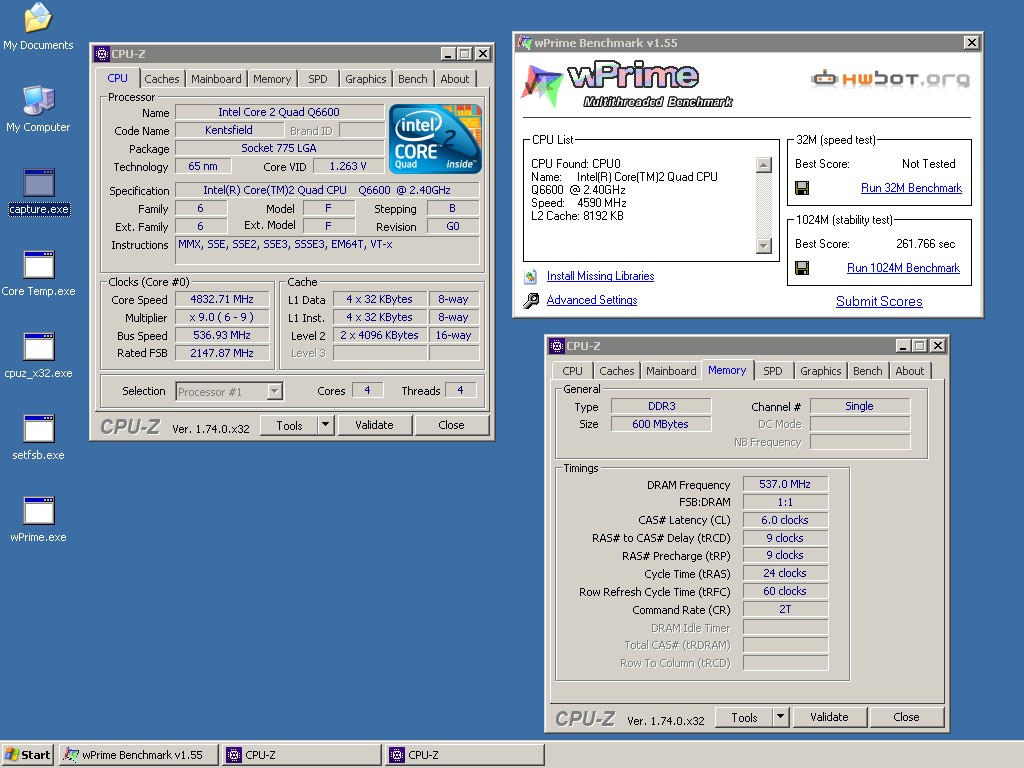The width and height of the screenshot is (1024, 768).
Task: Click the floppy save icon for 32M score
Action: coord(802,188)
